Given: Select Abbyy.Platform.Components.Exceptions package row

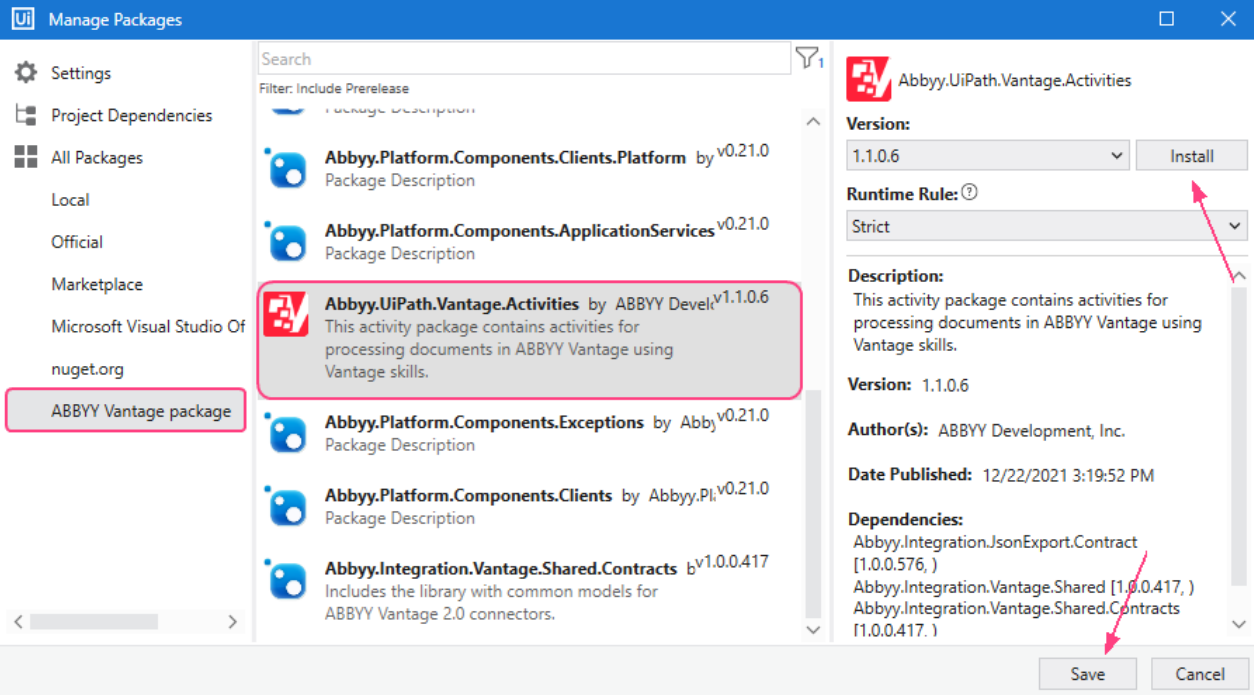Looking at the screenshot, I should [530, 433].
